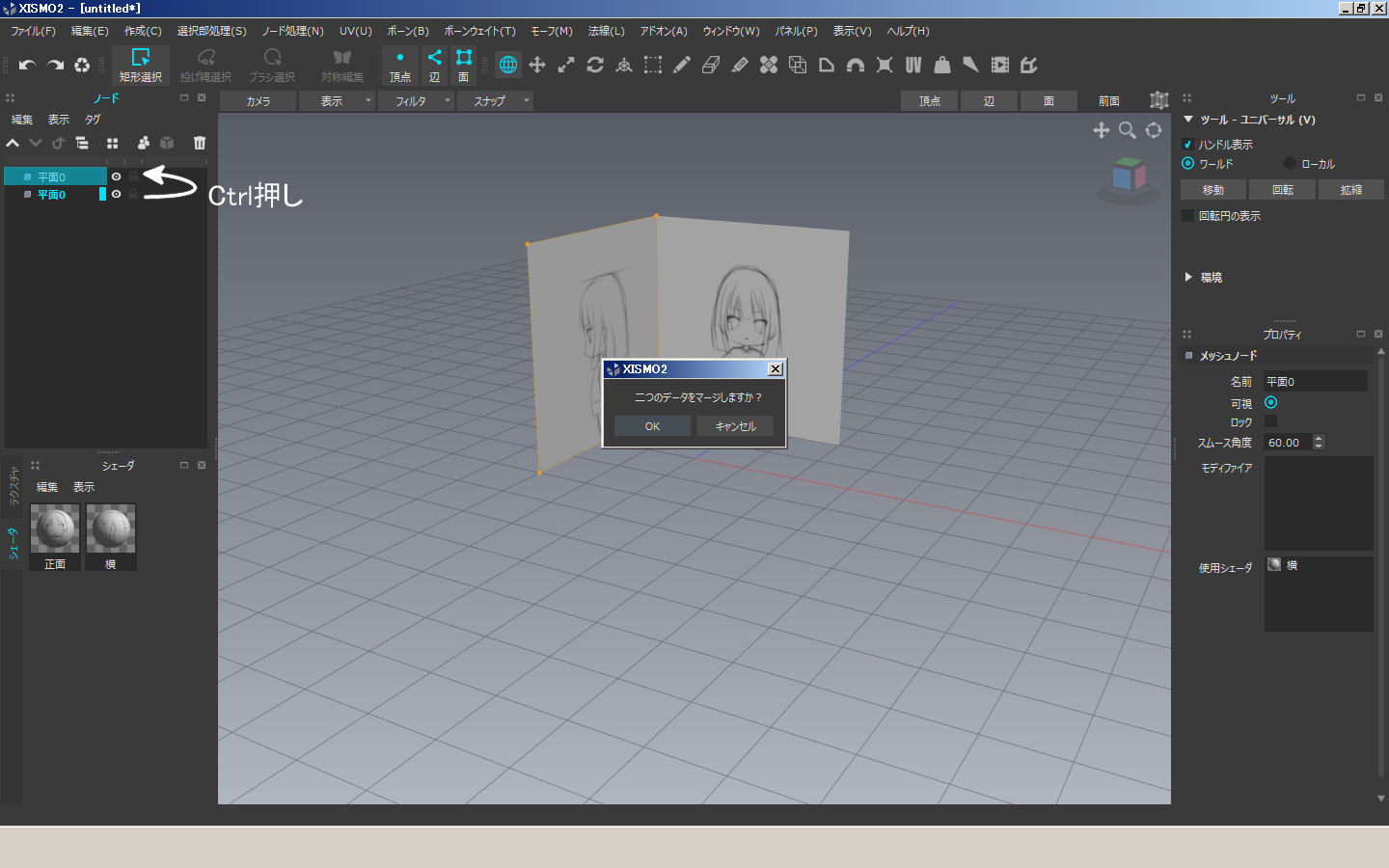
Task: Open the 前面 view selector
Action: [1109, 100]
